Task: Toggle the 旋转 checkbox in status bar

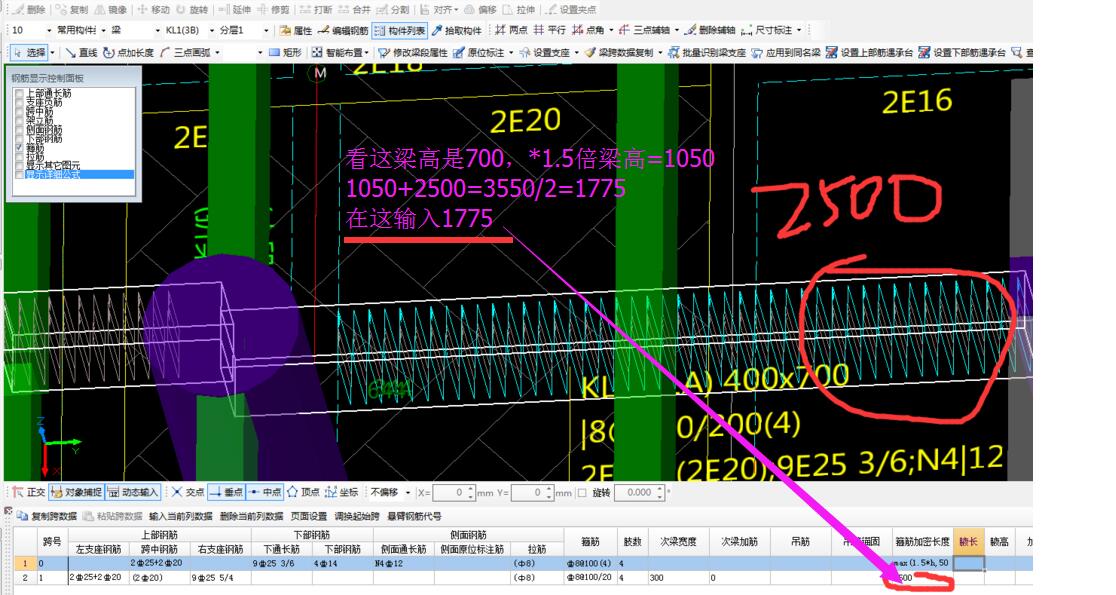Action: pyautogui.click(x=582, y=493)
